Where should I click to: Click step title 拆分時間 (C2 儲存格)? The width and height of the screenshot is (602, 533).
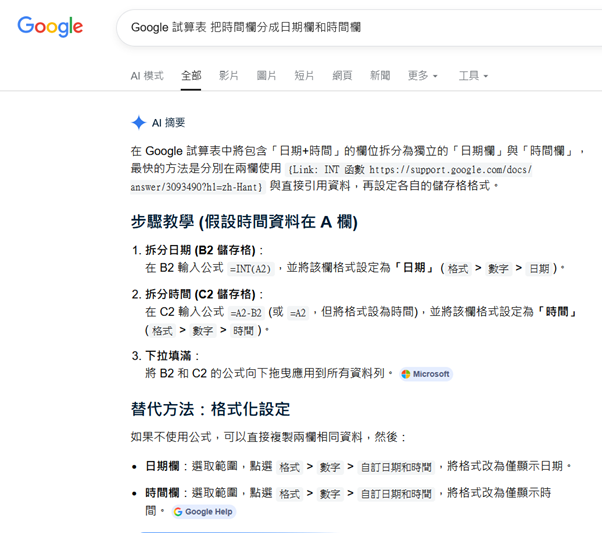pos(200,295)
